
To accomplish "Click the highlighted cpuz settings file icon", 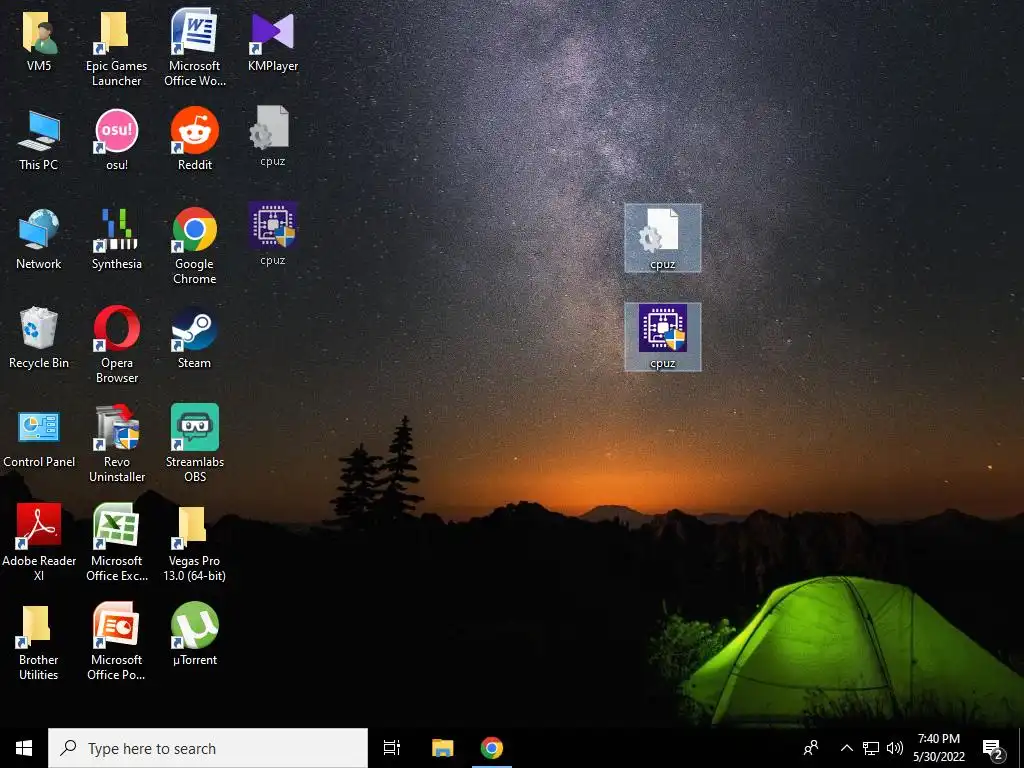I will (x=663, y=238).
